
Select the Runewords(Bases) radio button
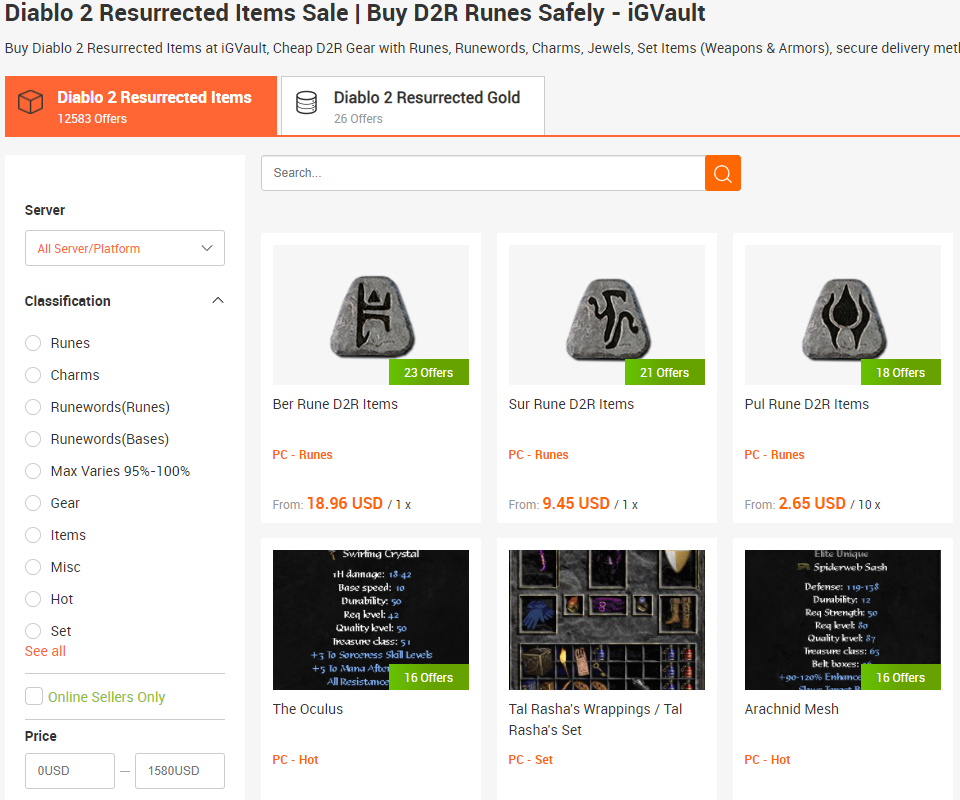click(33, 439)
